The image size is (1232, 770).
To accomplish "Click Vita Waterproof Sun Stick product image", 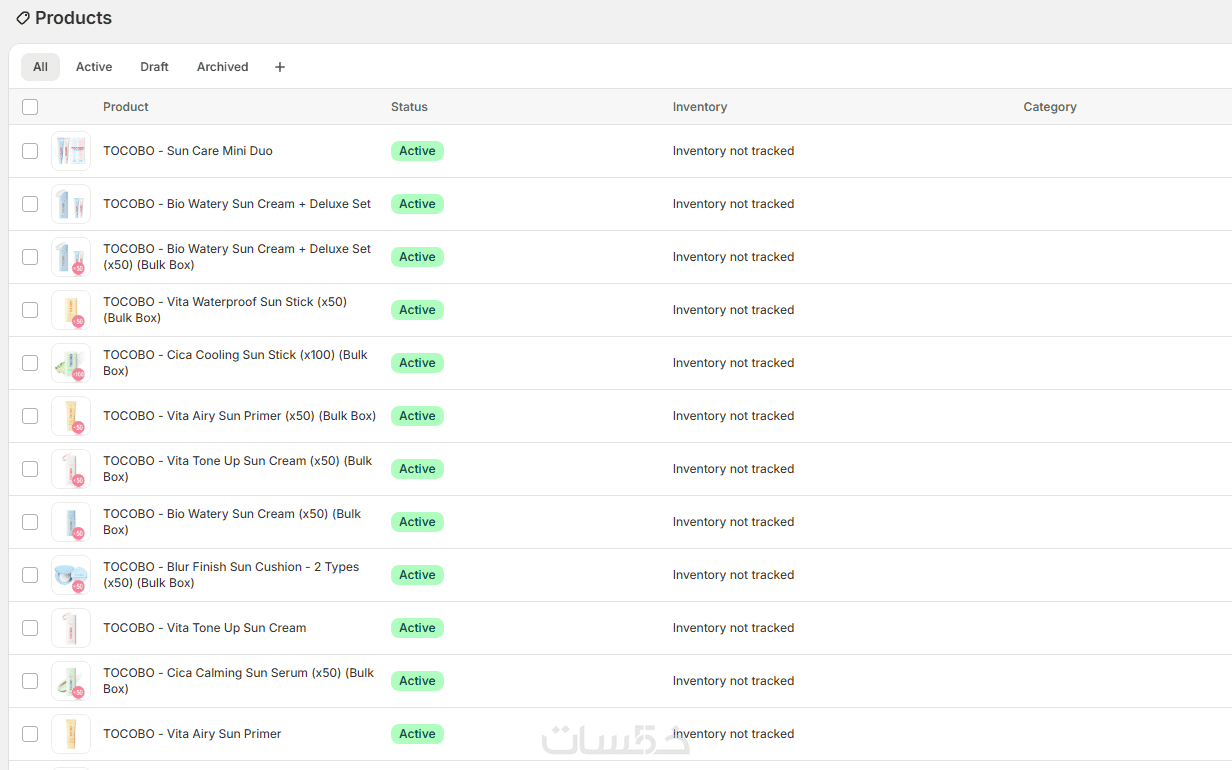I will tap(71, 310).
